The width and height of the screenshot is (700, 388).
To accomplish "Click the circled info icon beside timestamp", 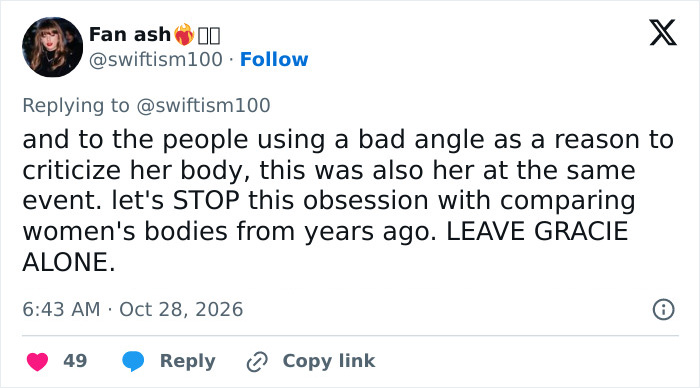I will [x=663, y=309].
